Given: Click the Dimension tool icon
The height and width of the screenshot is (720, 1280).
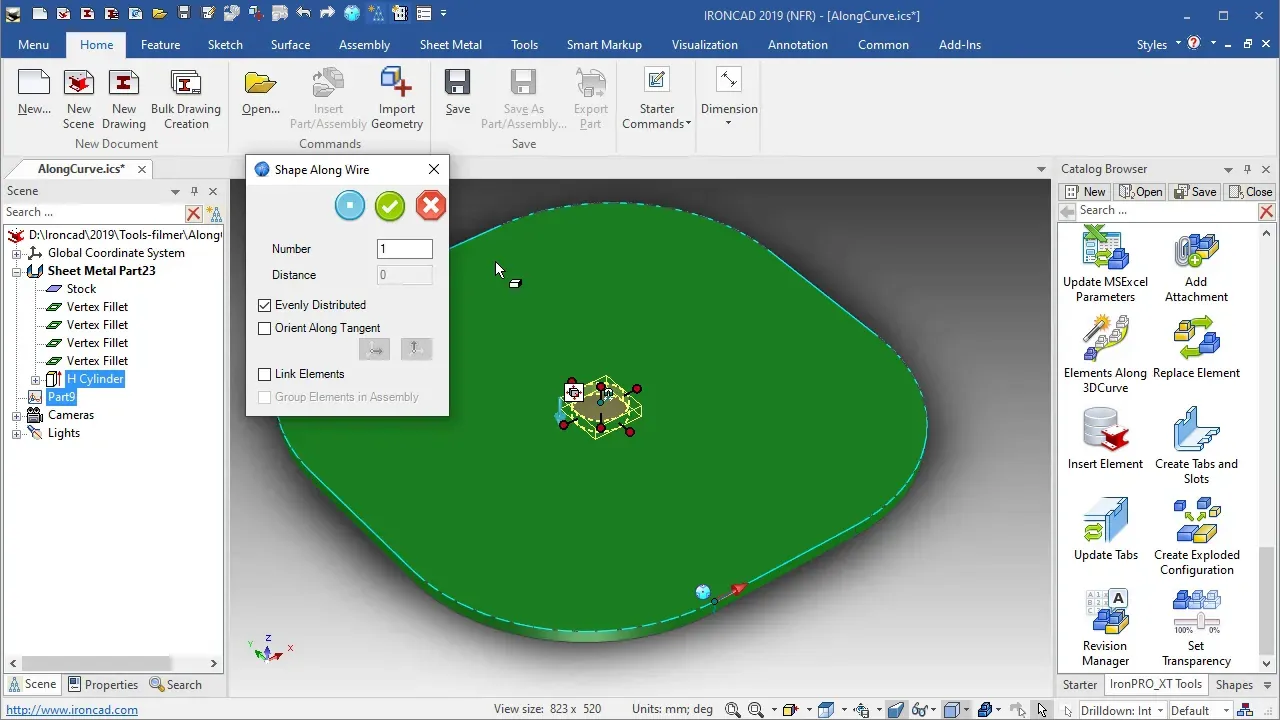Looking at the screenshot, I should (729, 82).
